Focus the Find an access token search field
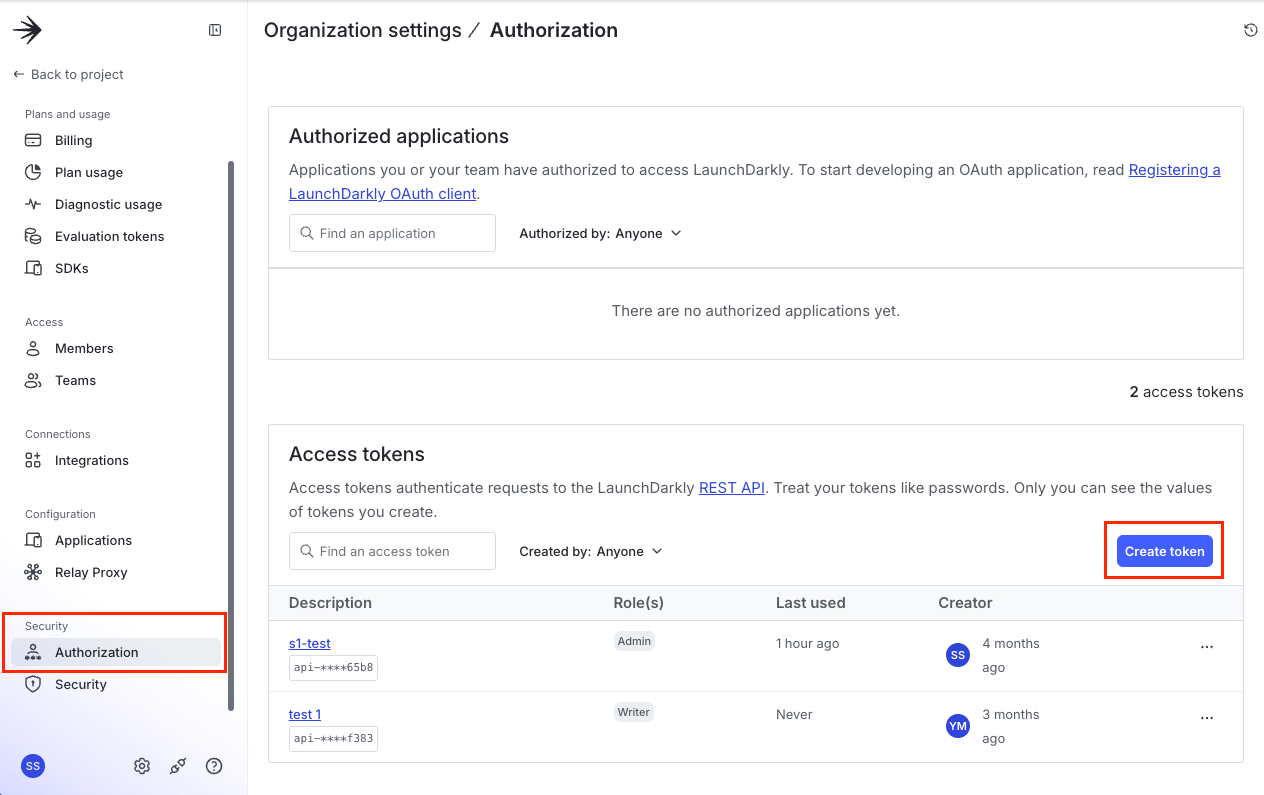 coord(392,551)
